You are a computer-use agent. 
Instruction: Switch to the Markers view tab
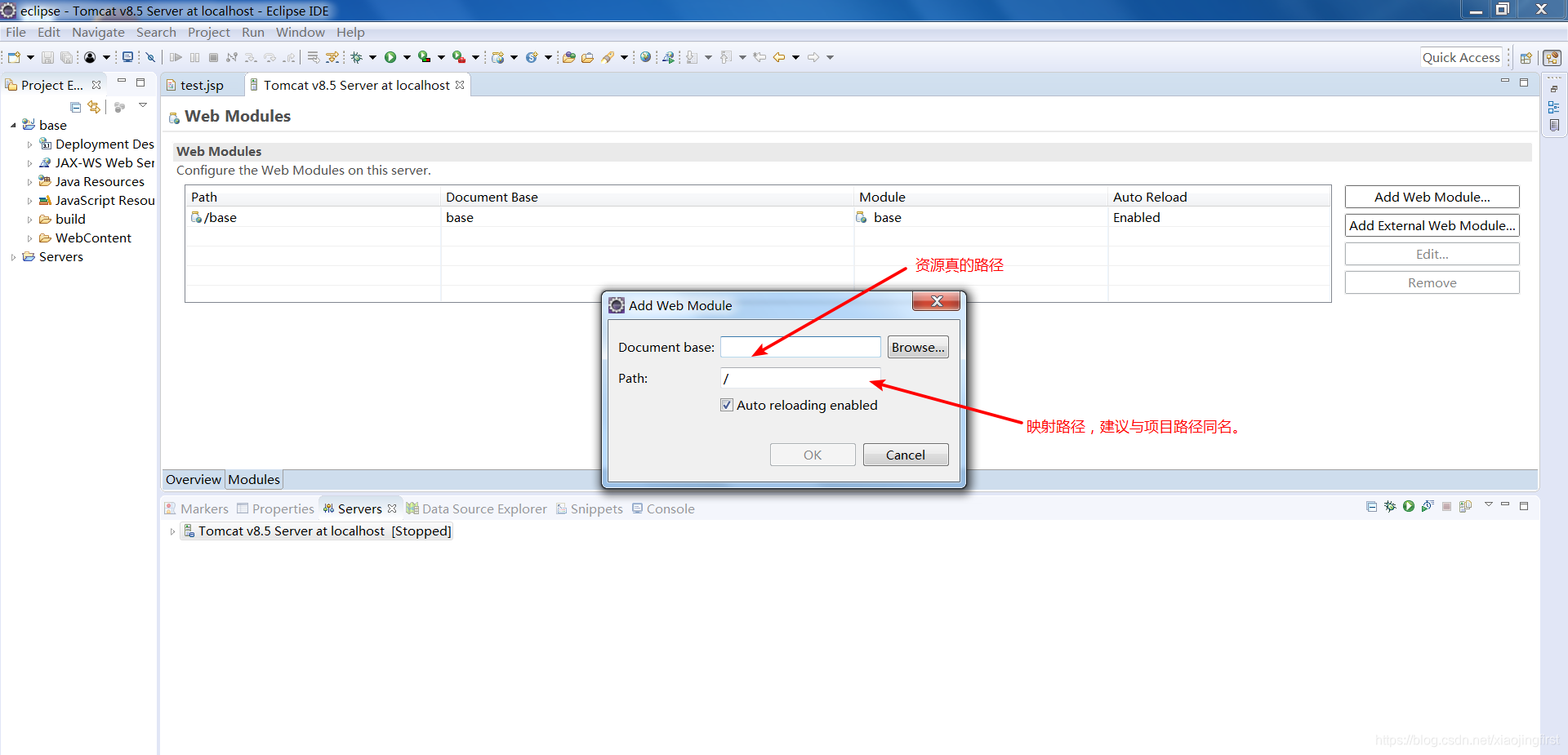(x=197, y=509)
